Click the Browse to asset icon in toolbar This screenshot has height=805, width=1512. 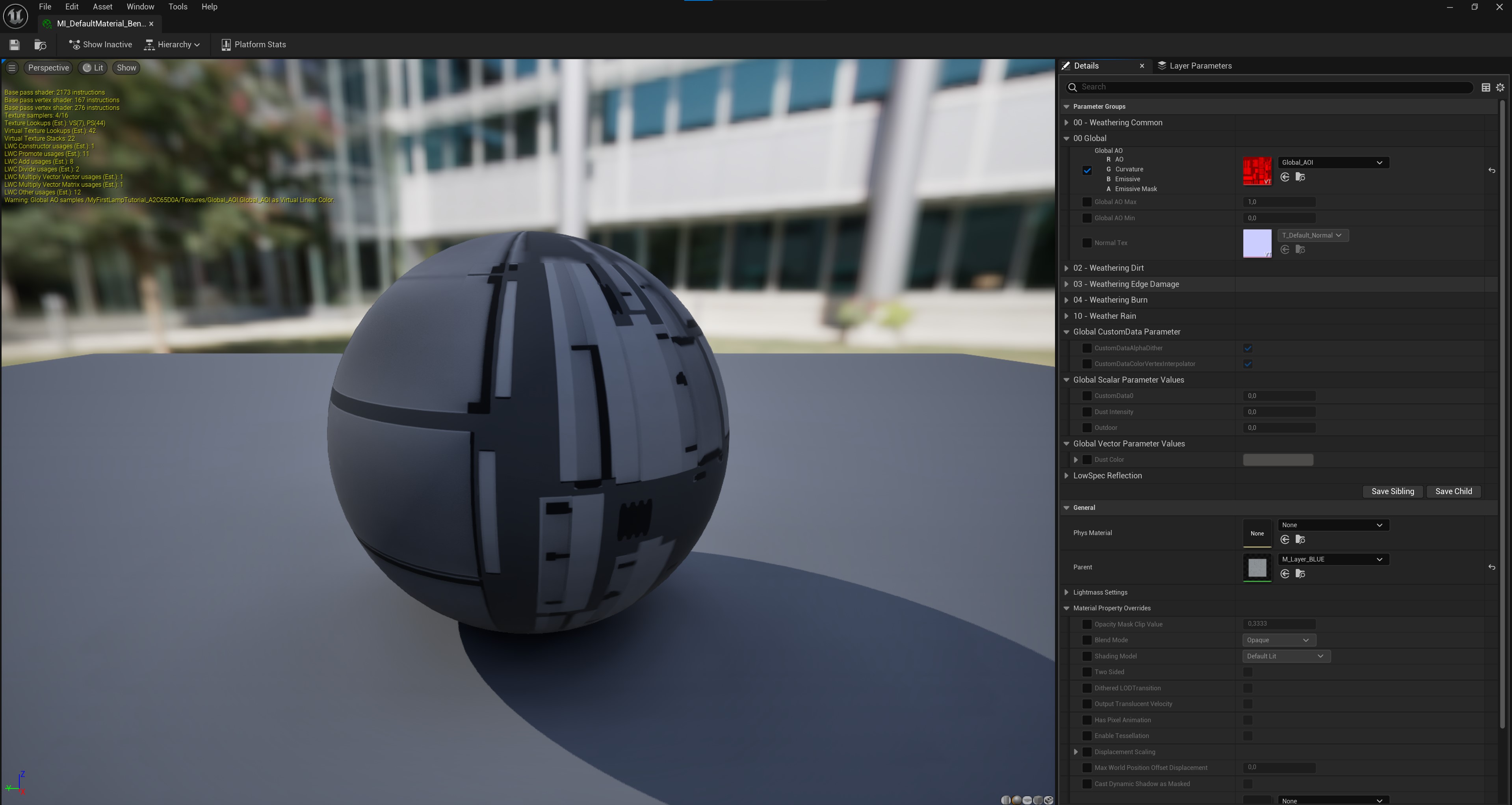[x=40, y=45]
